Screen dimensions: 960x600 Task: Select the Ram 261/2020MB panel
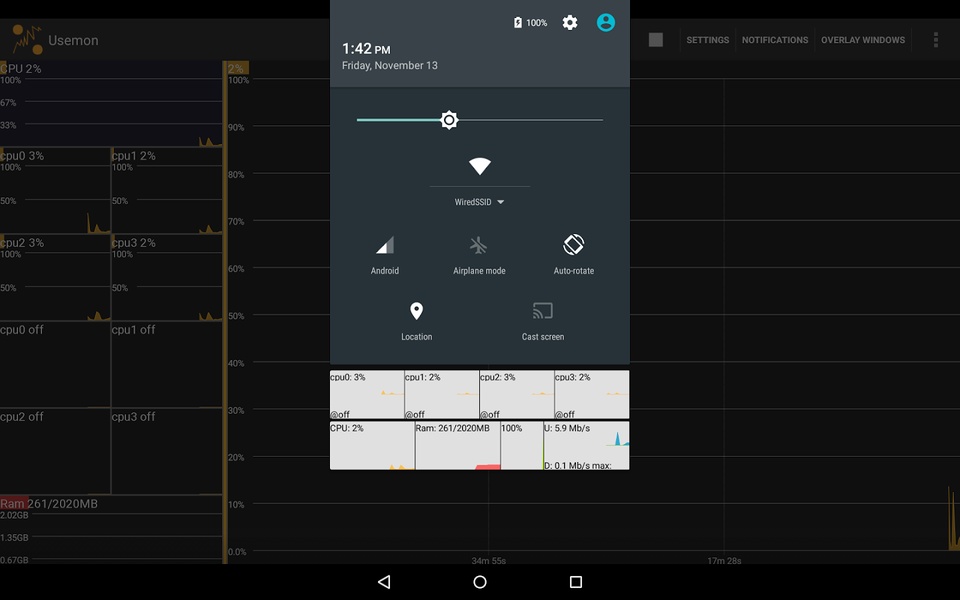tap(111, 530)
